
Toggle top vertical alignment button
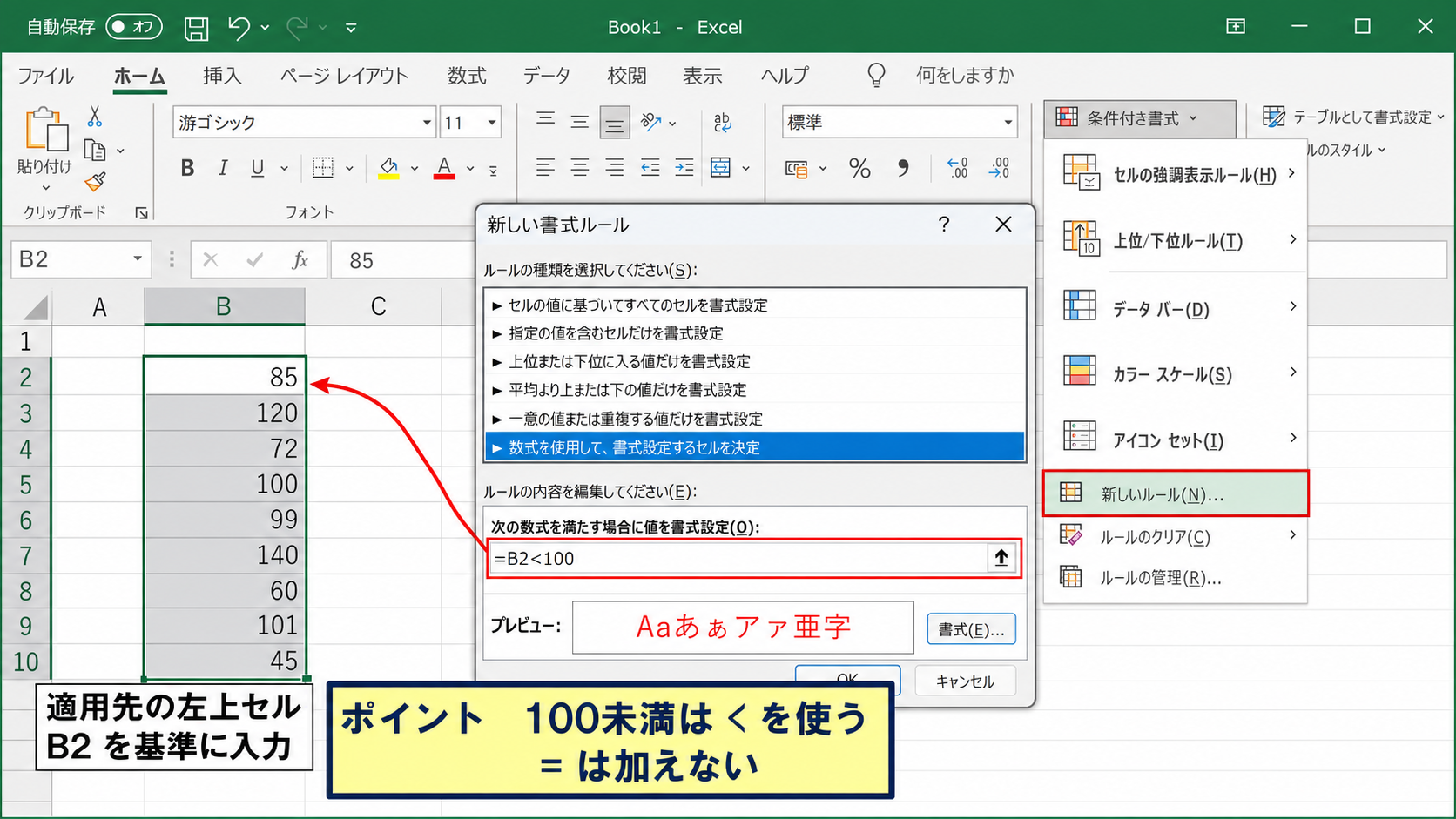546,120
